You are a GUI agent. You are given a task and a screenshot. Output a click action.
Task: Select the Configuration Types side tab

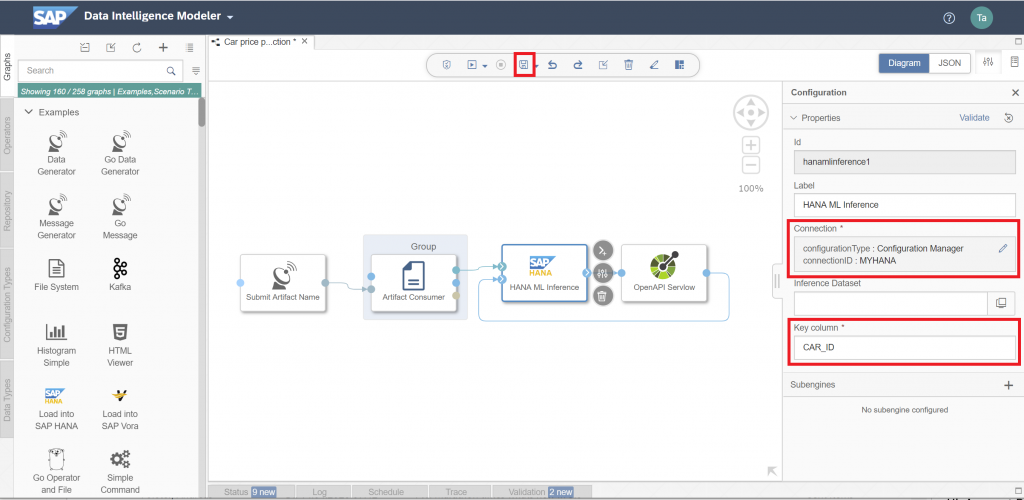pos(7,304)
